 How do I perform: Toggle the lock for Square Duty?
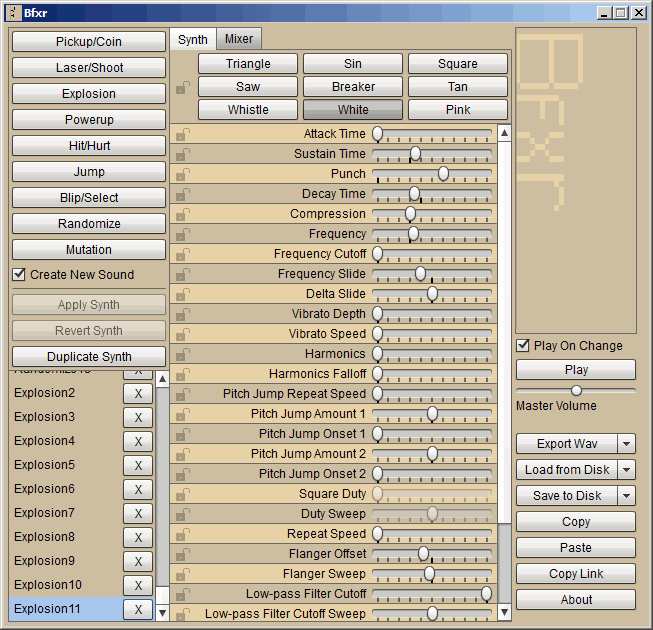[x=182, y=494]
